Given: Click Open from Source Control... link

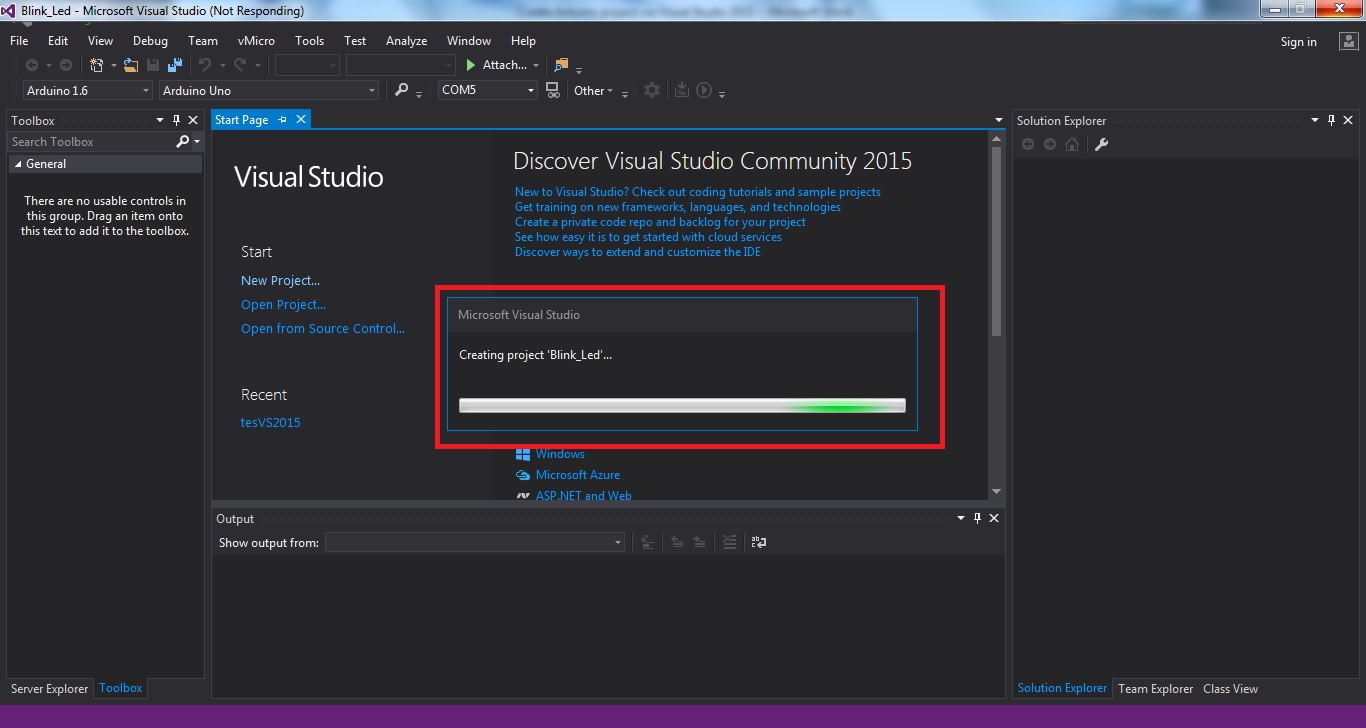Looking at the screenshot, I should click(323, 329).
